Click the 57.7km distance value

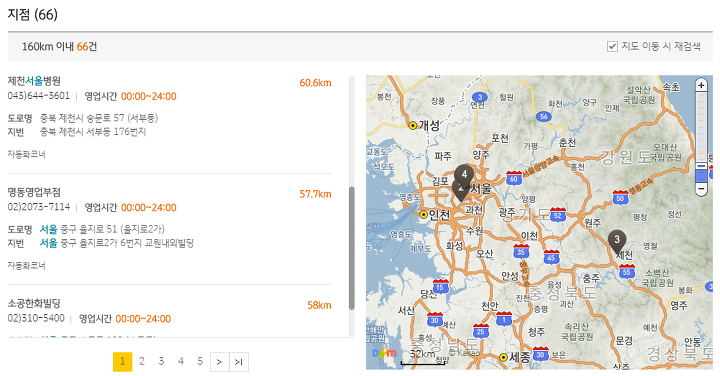coord(315,194)
